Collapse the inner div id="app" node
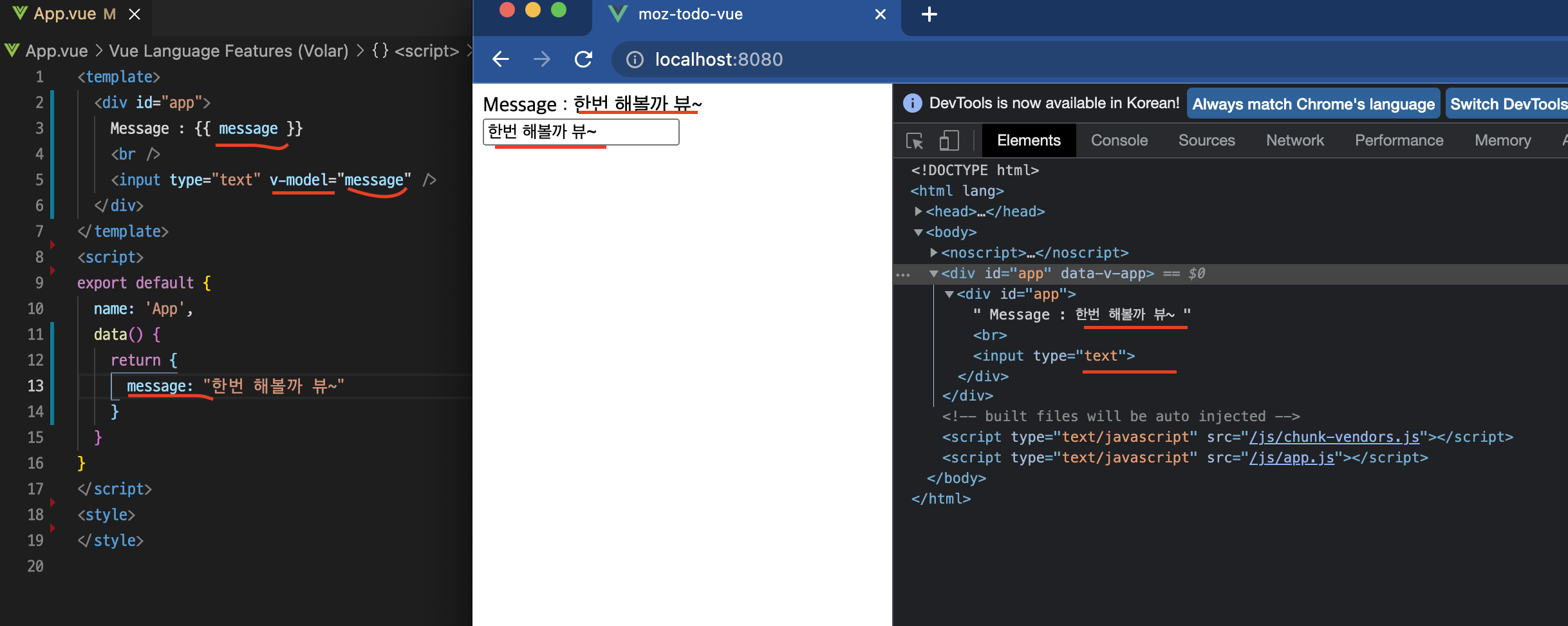Image resolution: width=1568 pixels, height=626 pixels. (x=949, y=294)
